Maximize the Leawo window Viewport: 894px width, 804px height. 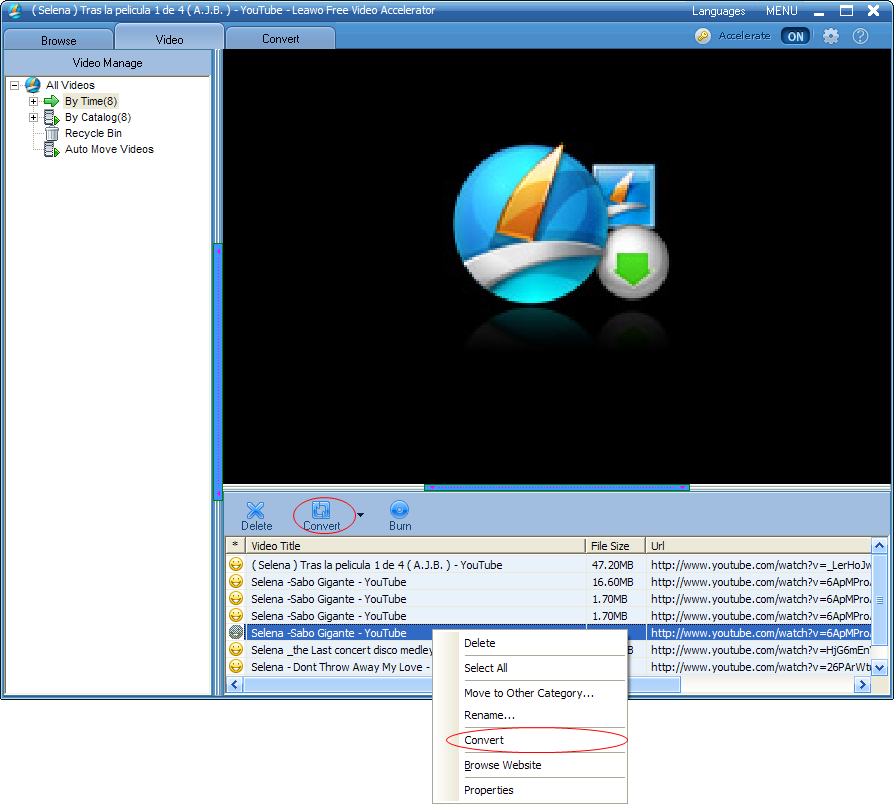847,11
